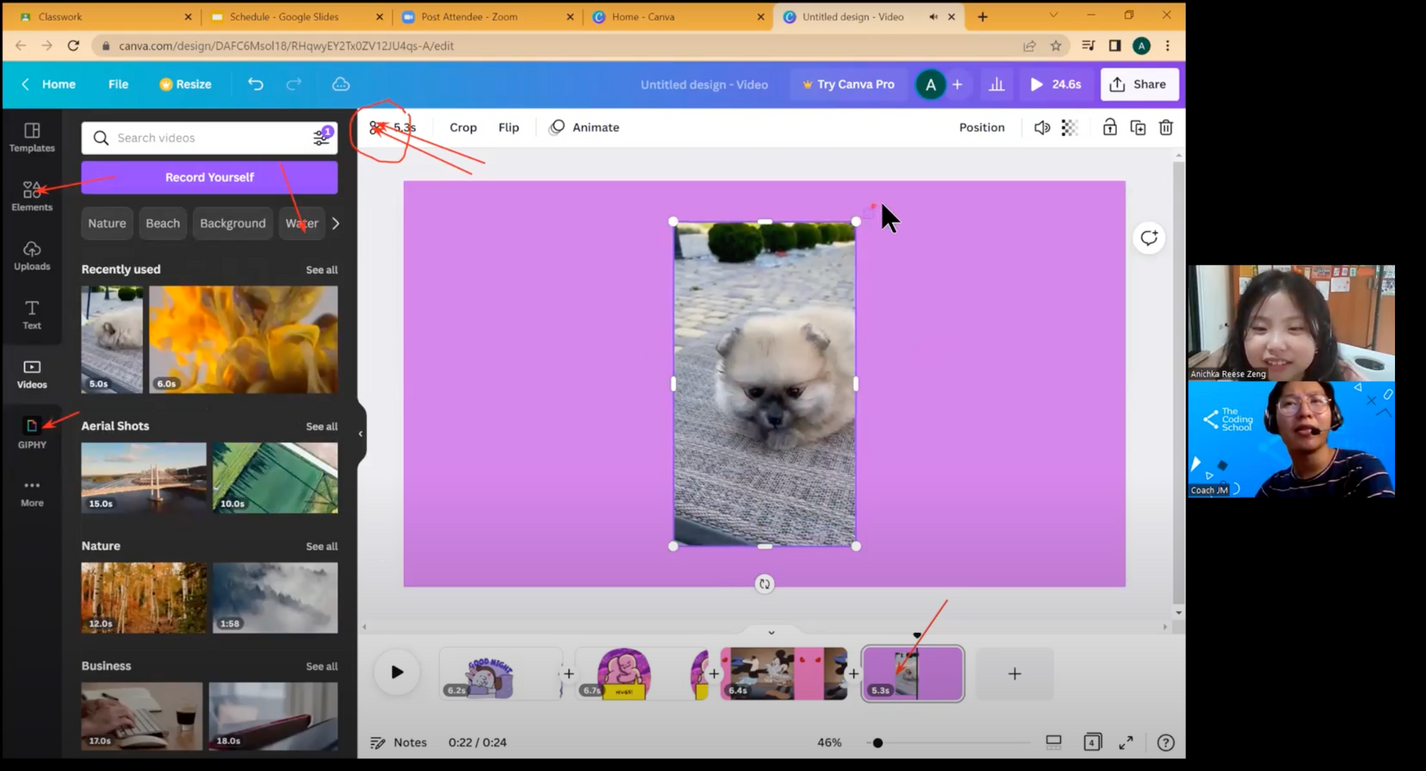Mute the video using the speaker icon
The height and width of the screenshot is (771, 1426).
[x=1042, y=127]
